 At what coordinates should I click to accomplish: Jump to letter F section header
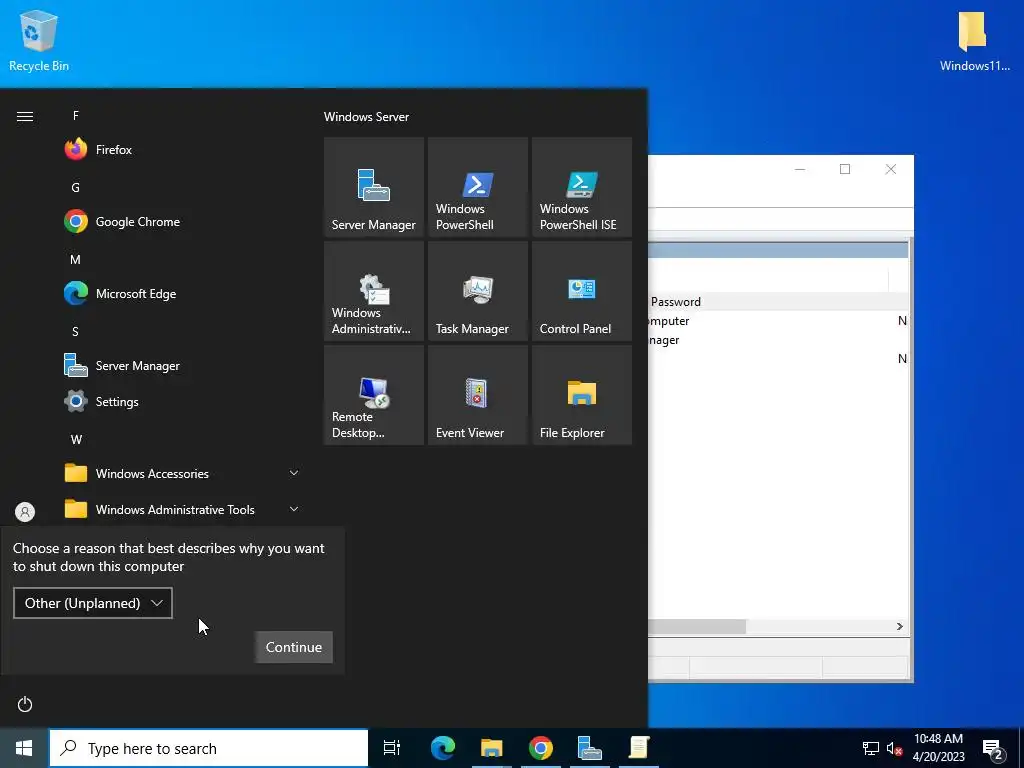coord(76,116)
